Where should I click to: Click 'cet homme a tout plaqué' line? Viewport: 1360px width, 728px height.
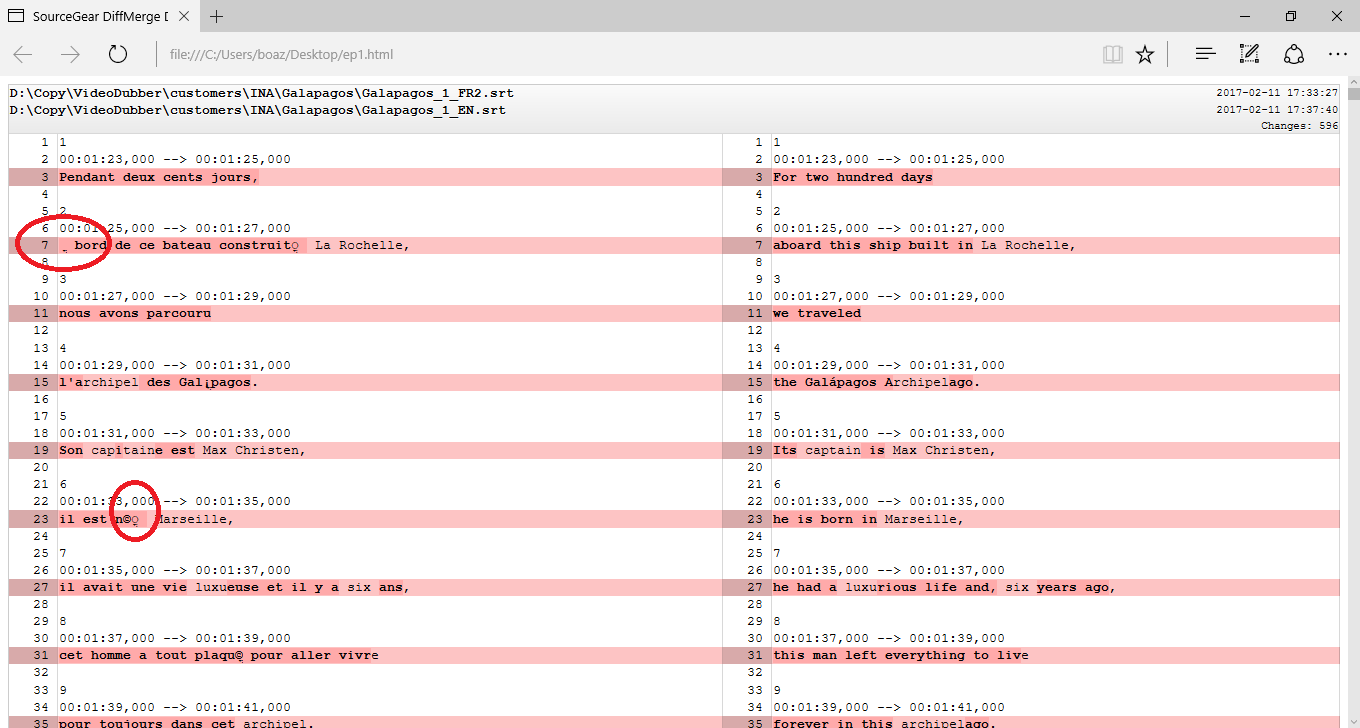pyautogui.click(x=218, y=655)
